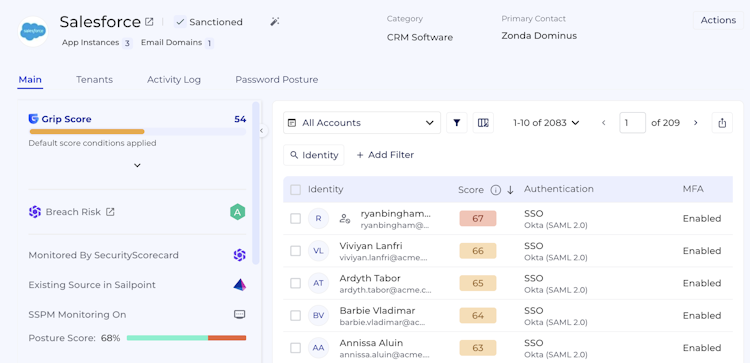This screenshot has width=750, height=363.
Task: Click the BV avatar circle
Action: click(x=319, y=316)
